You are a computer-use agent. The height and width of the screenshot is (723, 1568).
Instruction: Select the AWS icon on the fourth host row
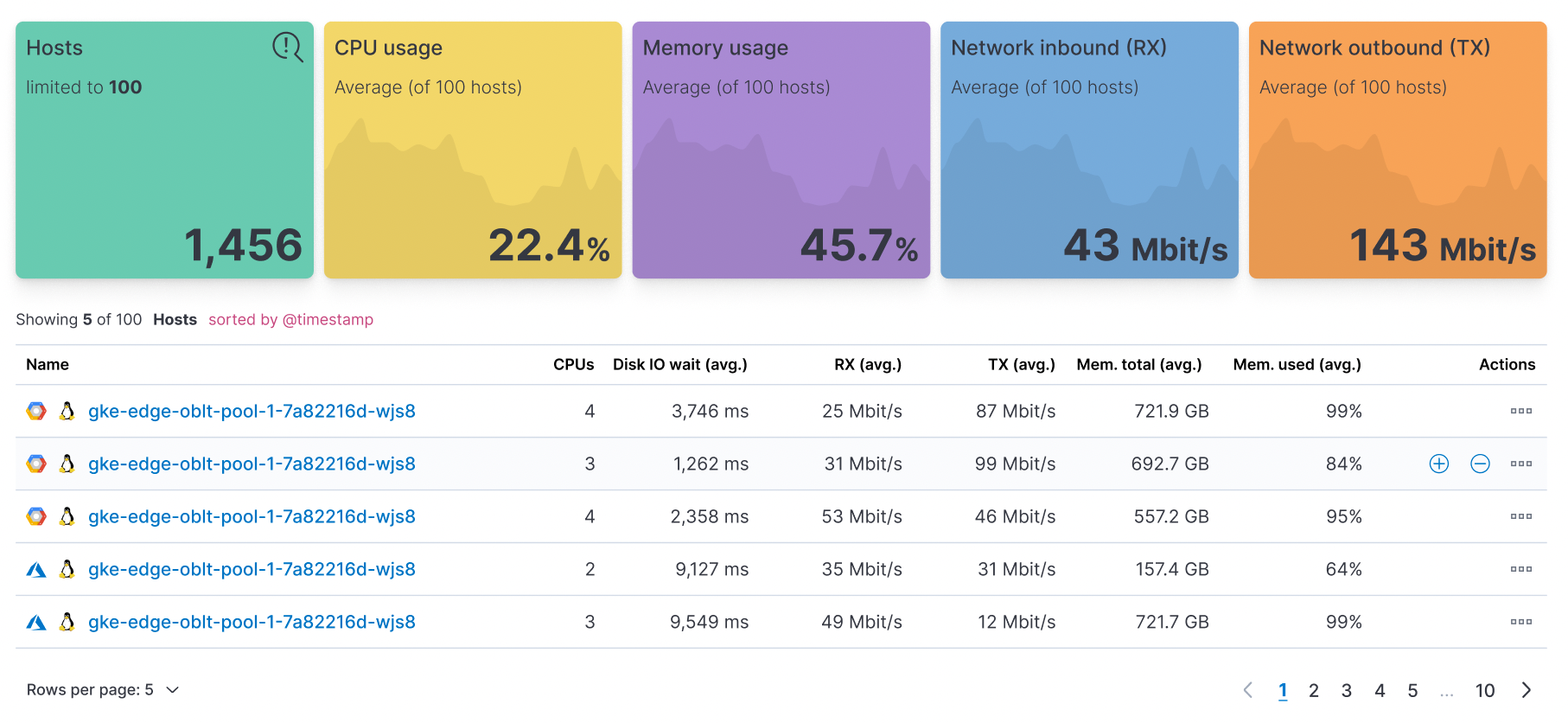coord(36,569)
